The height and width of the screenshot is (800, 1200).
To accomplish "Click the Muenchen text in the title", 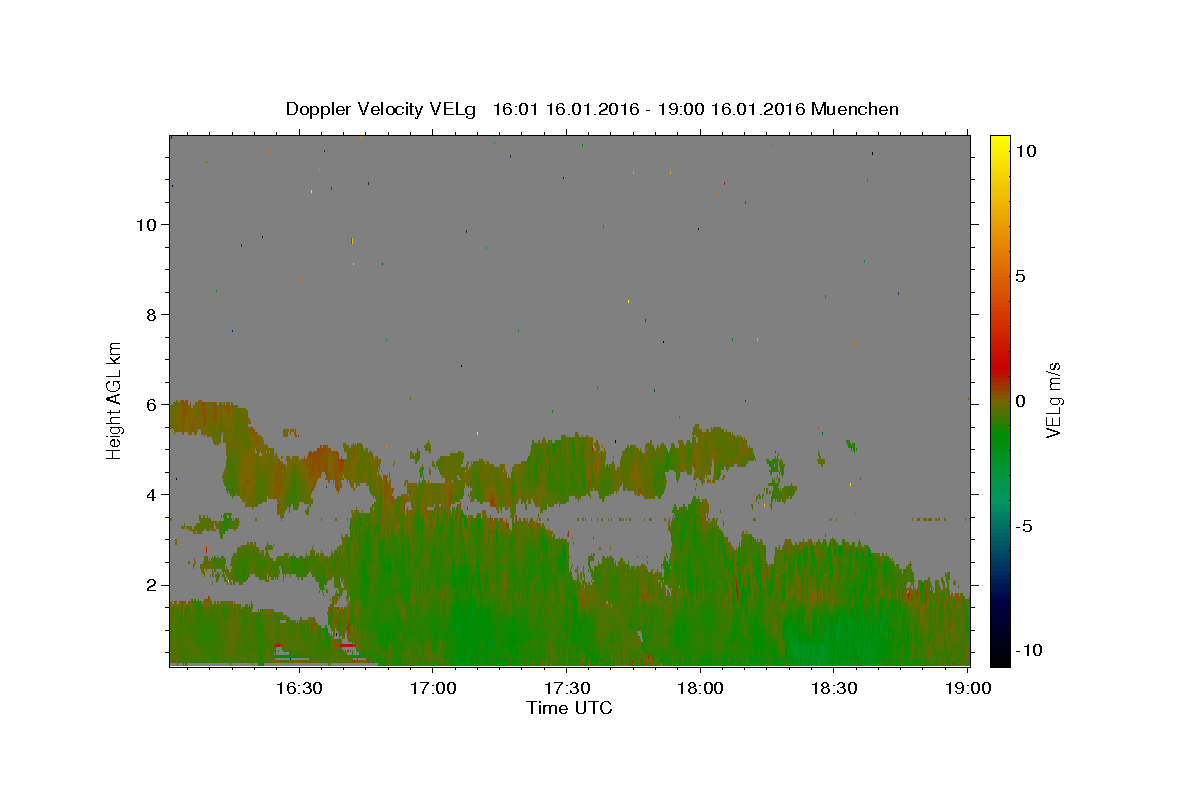I will click(x=855, y=109).
